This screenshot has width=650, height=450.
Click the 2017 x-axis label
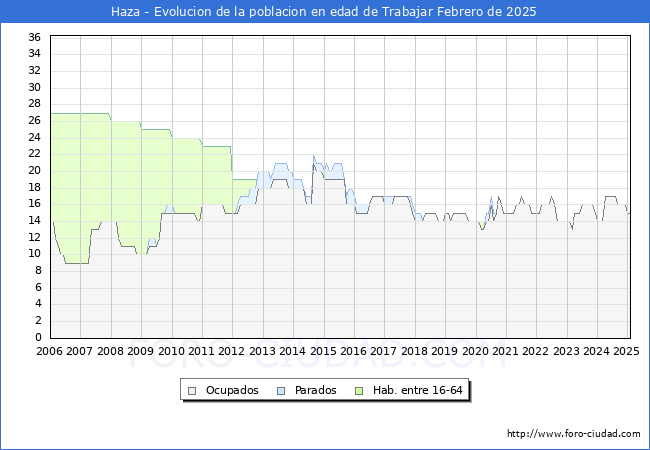(384, 351)
